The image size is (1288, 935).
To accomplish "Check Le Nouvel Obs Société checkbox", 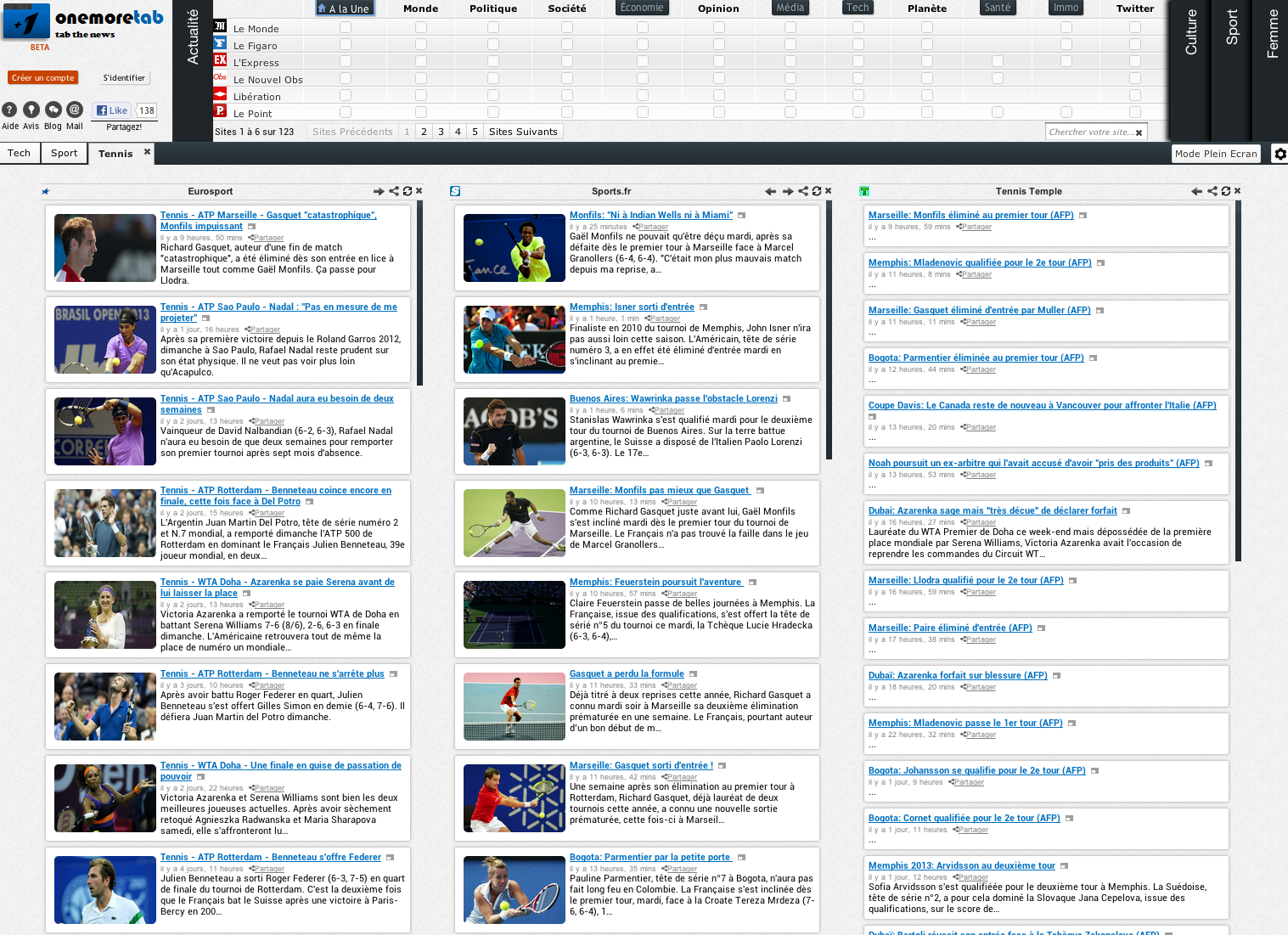I will pyautogui.click(x=567, y=78).
